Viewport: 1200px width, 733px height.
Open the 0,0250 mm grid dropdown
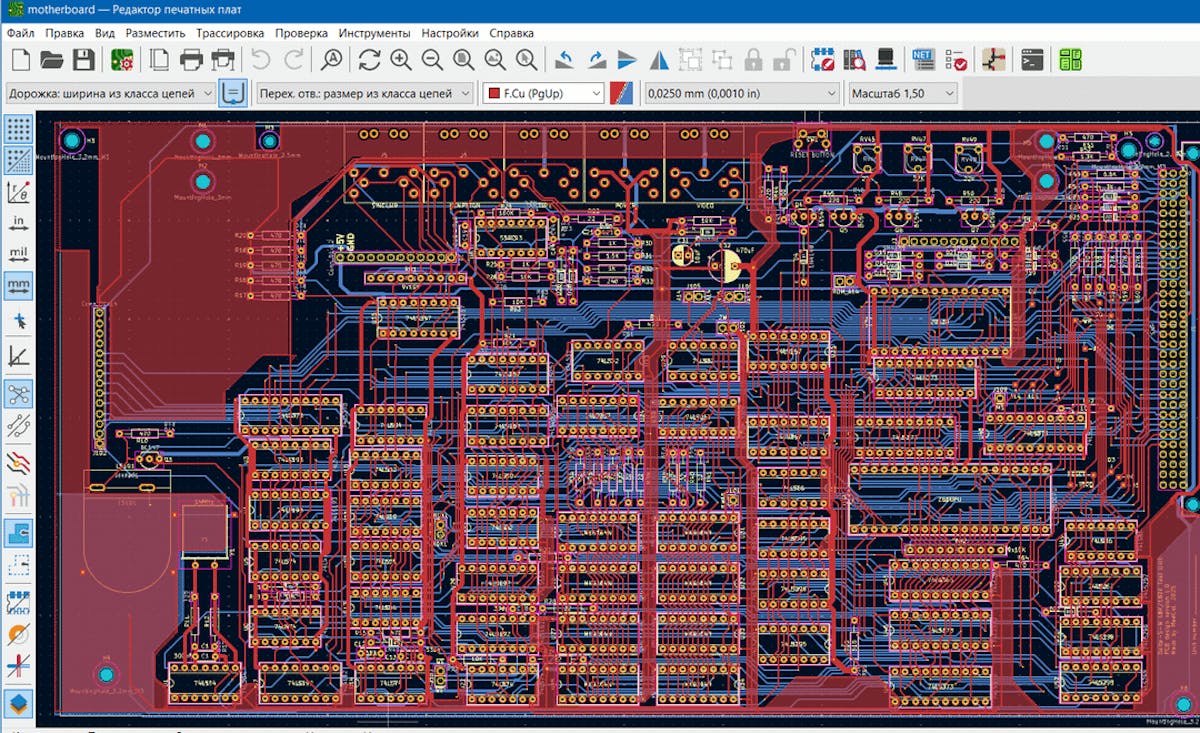(x=741, y=93)
